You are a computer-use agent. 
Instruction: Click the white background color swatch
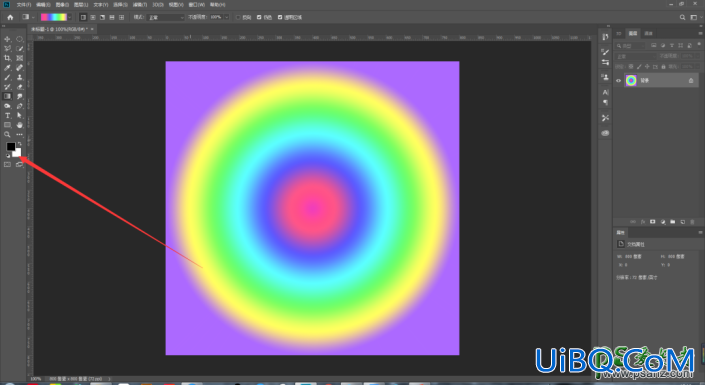18,153
